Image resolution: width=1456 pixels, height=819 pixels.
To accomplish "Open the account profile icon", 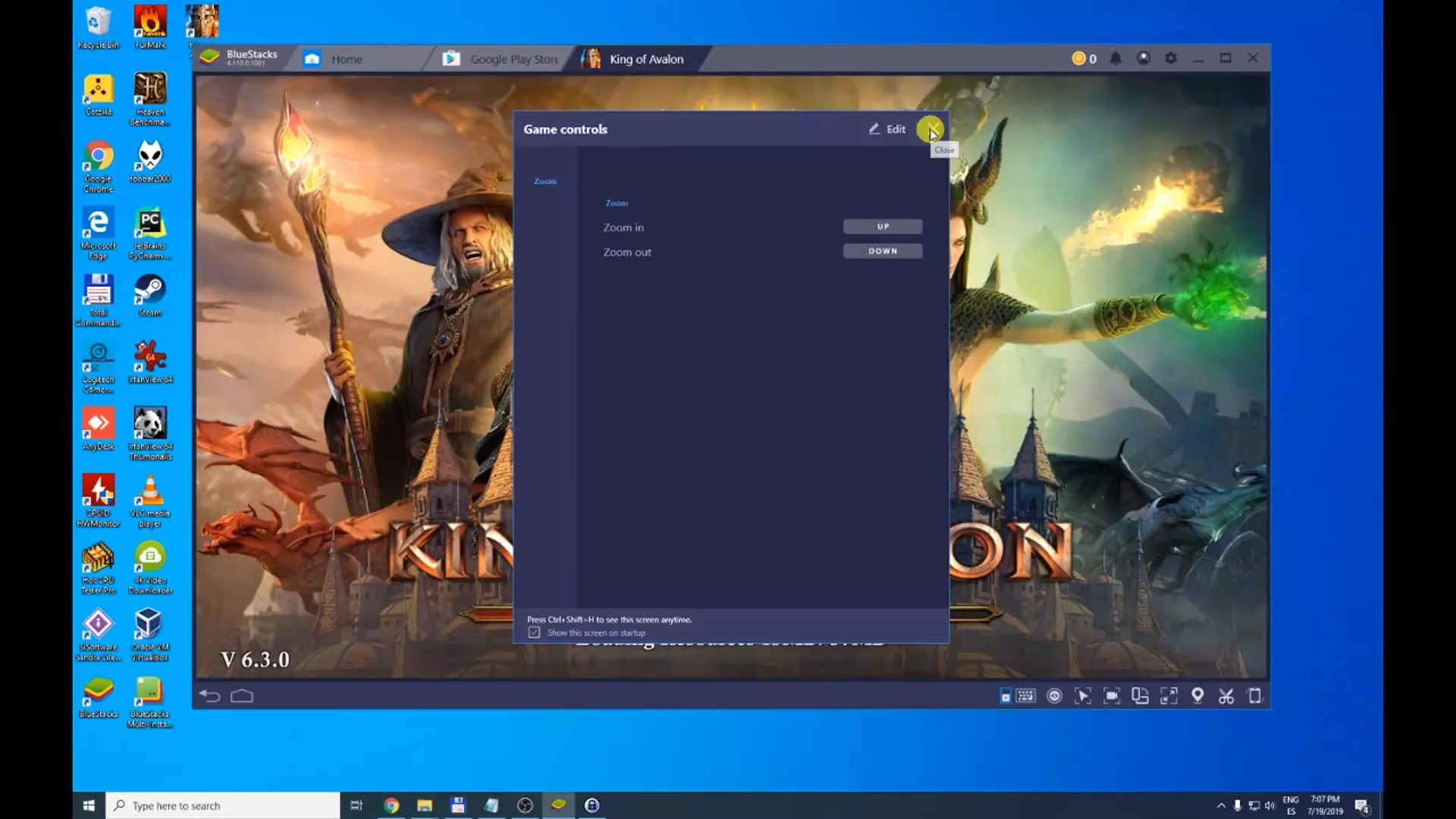I will [x=1144, y=58].
